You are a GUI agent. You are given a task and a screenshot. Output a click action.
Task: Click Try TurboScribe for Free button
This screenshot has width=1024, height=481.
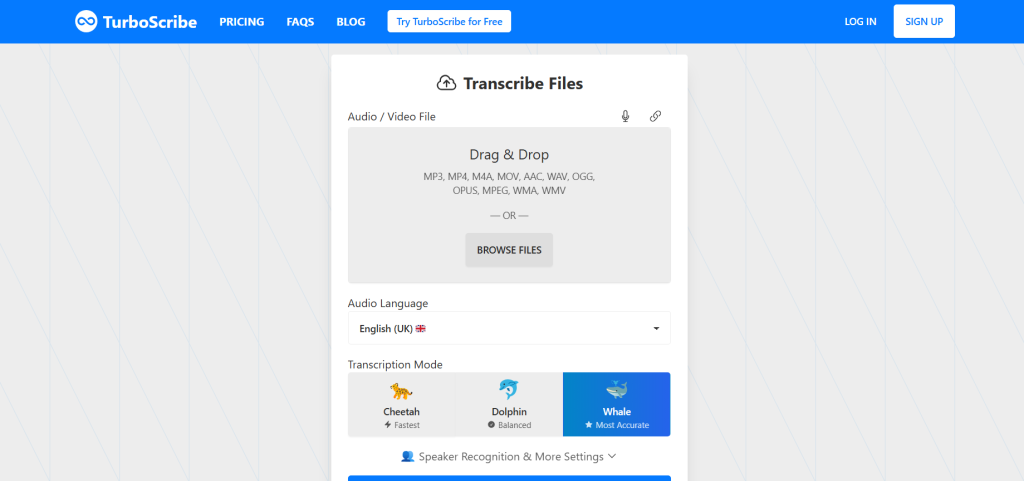[x=449, y=21]
